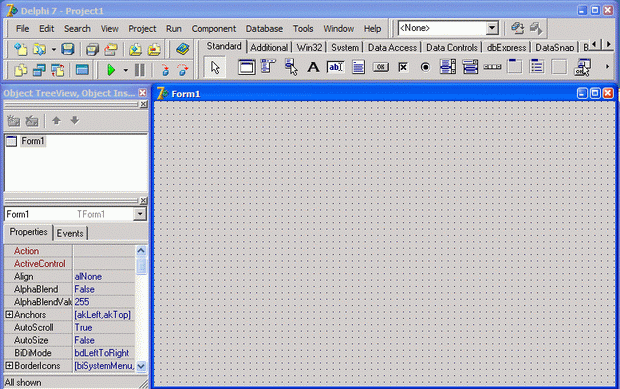Open Help contents book icon
620x389 pixels.
[x=182, y=49]
